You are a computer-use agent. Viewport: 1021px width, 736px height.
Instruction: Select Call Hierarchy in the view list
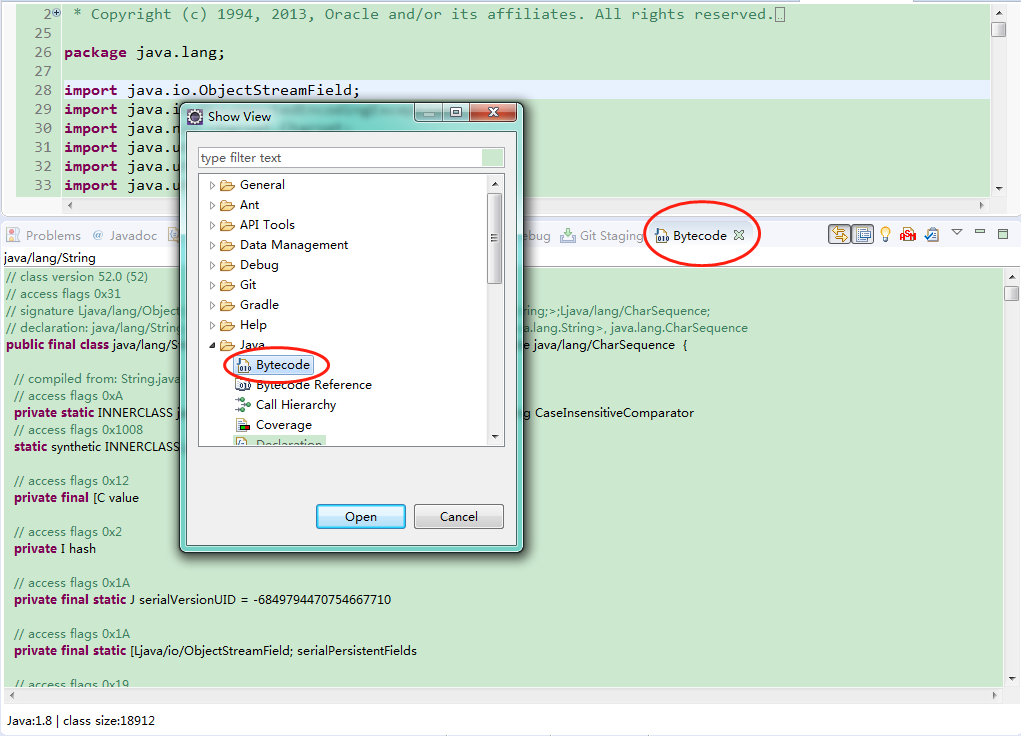(x=295, y=405)
